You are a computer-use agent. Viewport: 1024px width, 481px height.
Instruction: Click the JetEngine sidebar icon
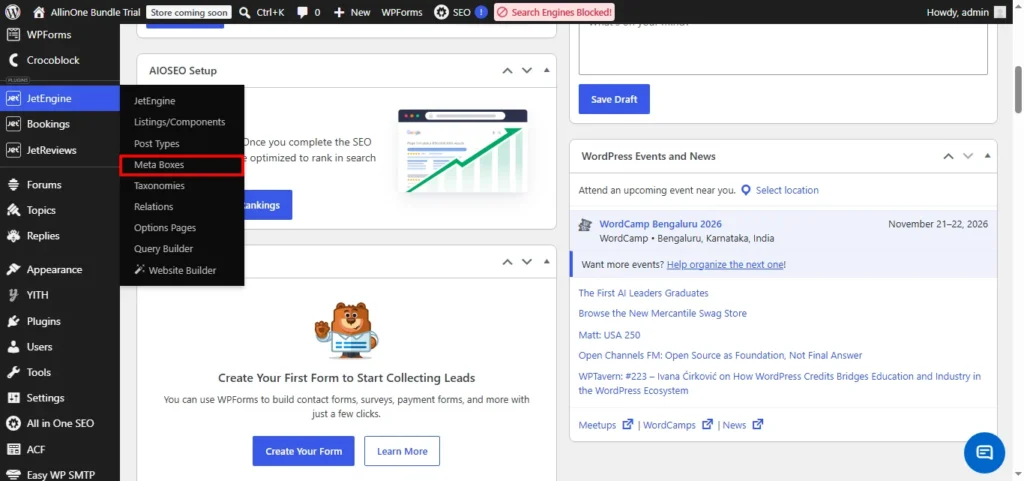coord(13,99)
